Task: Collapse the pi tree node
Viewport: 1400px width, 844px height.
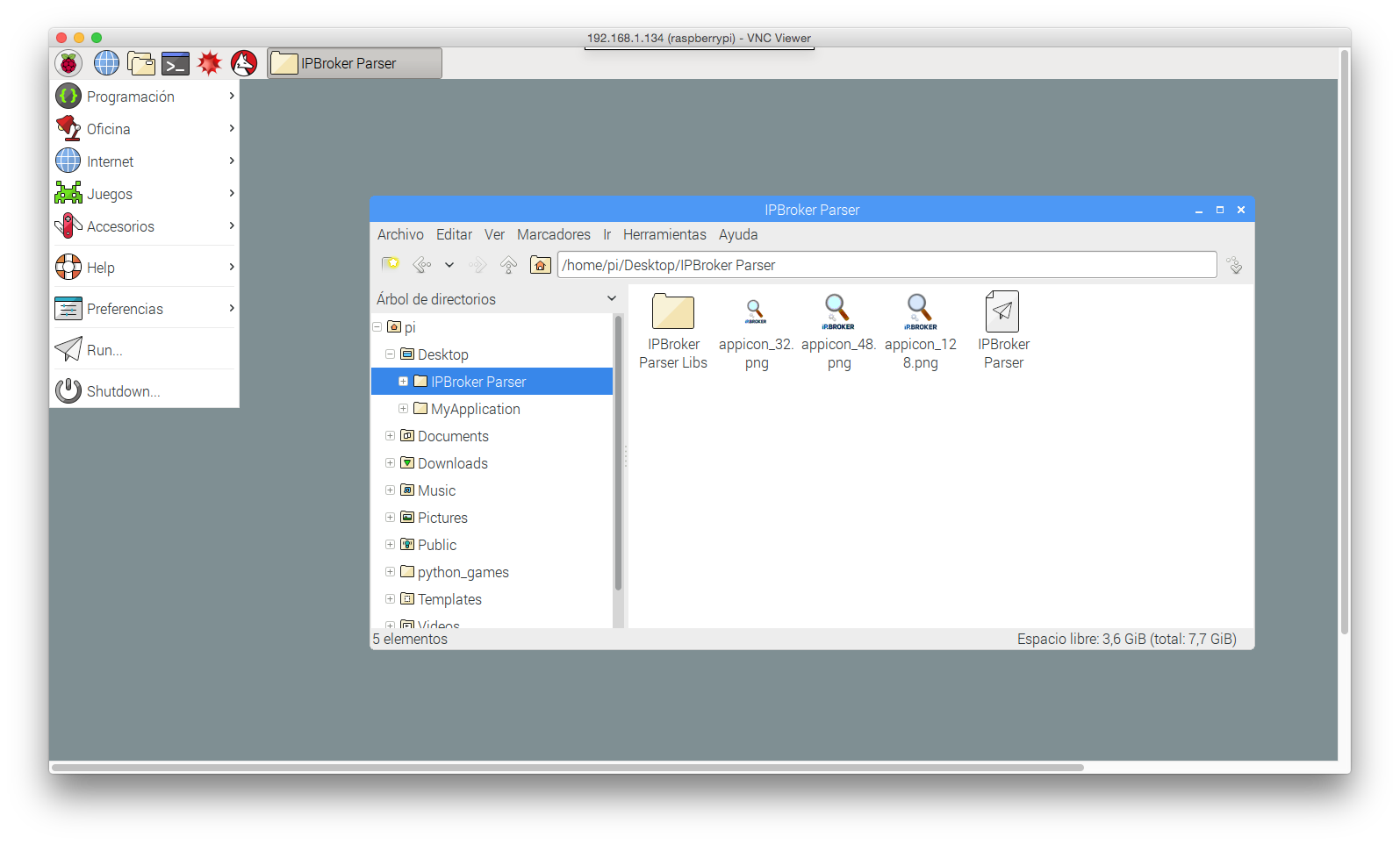Action: click(377, 326)
